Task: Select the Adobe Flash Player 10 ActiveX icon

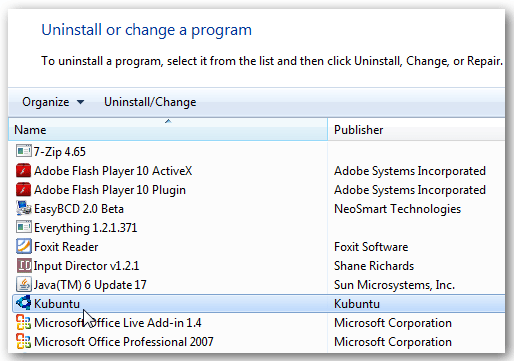Action: (23, 170)
